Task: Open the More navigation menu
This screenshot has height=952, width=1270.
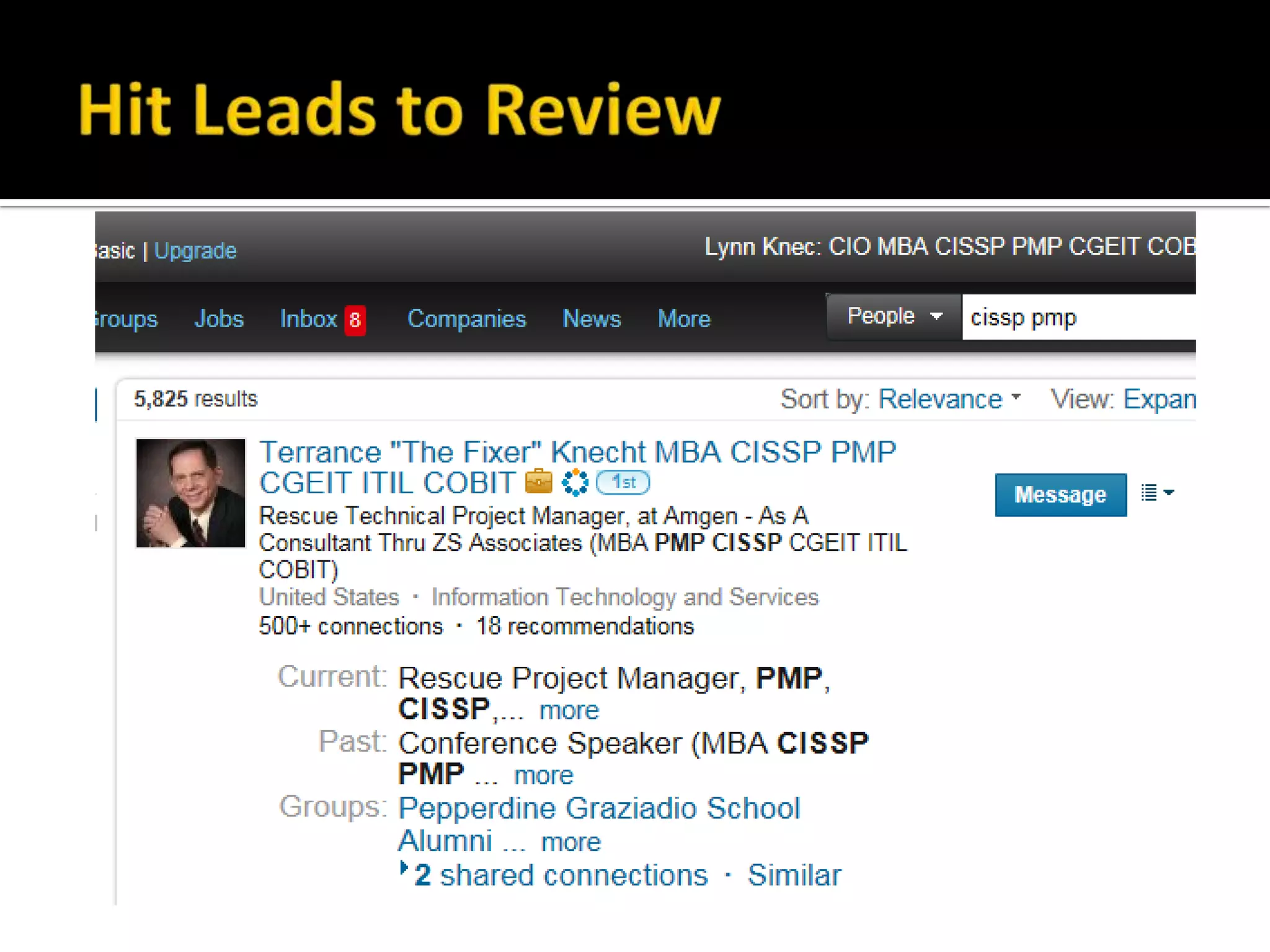Action: coord(683,319)
